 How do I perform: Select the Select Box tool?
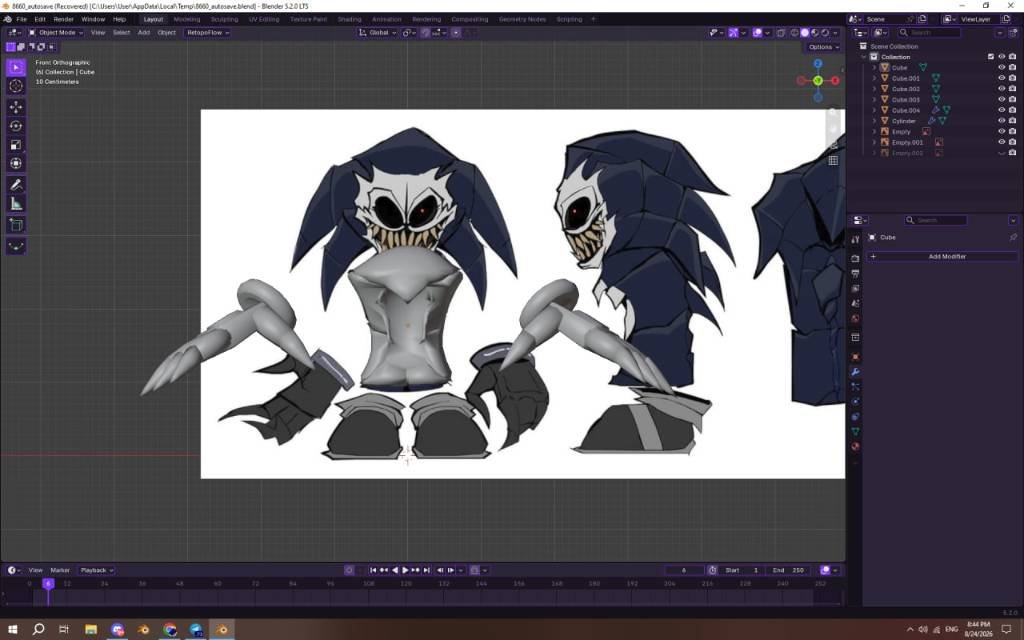[16, 67]
